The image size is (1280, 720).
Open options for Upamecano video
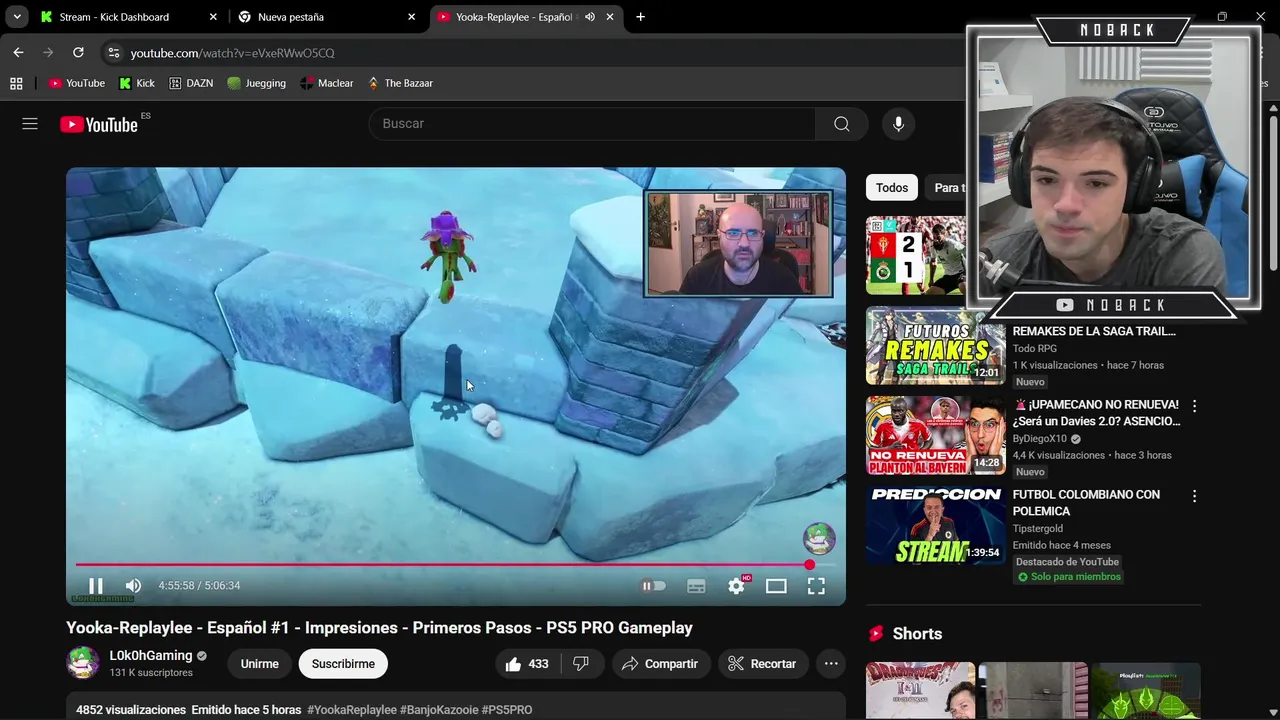[1194, 406]
